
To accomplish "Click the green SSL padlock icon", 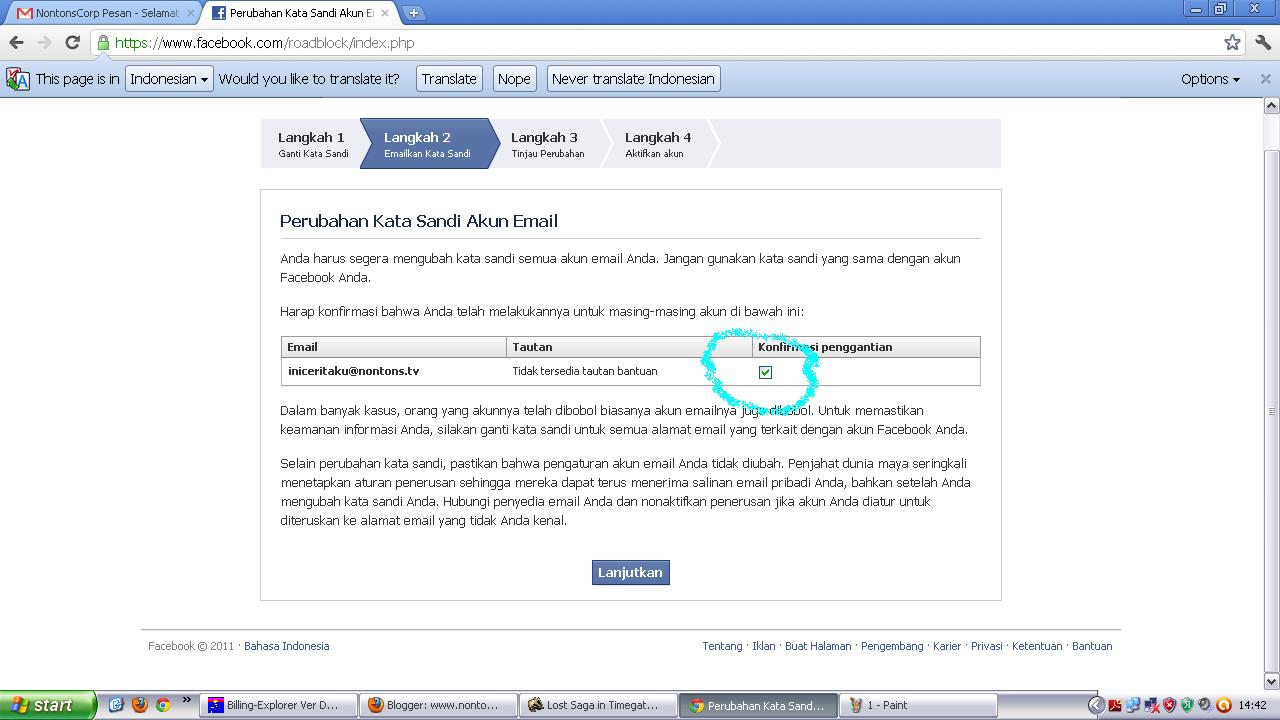I will pyautogui.click(x=102, y=43).
